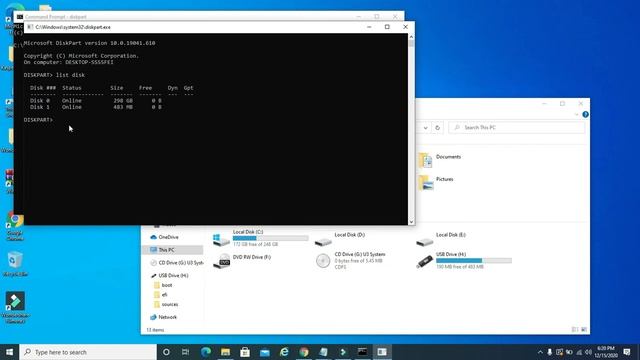Open Local Disk (E:) drive icon
This screenshot has width=640, height=360.
click(x=424, y=242)
